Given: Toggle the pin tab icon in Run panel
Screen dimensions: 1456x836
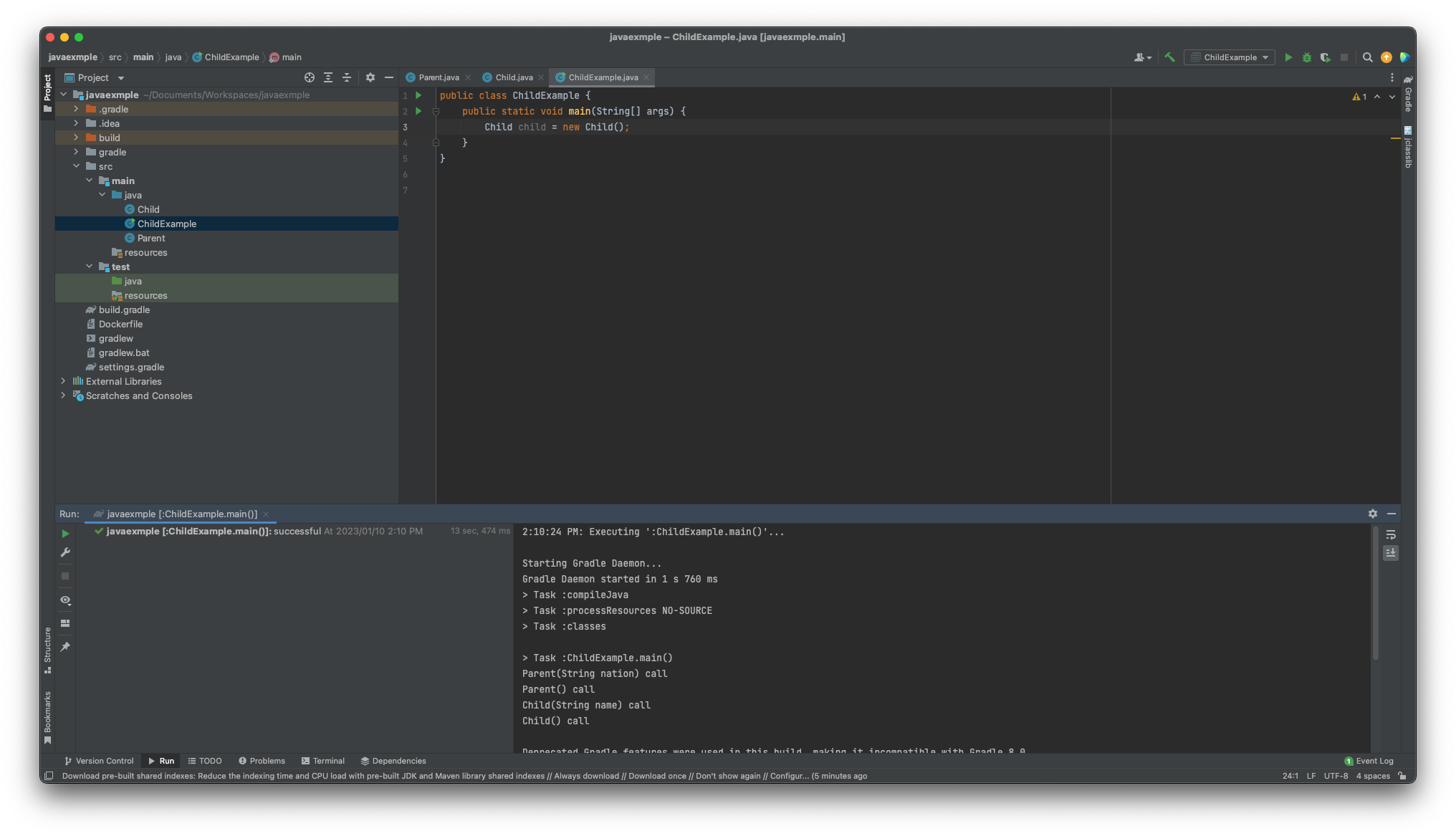Looking at the screenshot, I should click(65, 647).
